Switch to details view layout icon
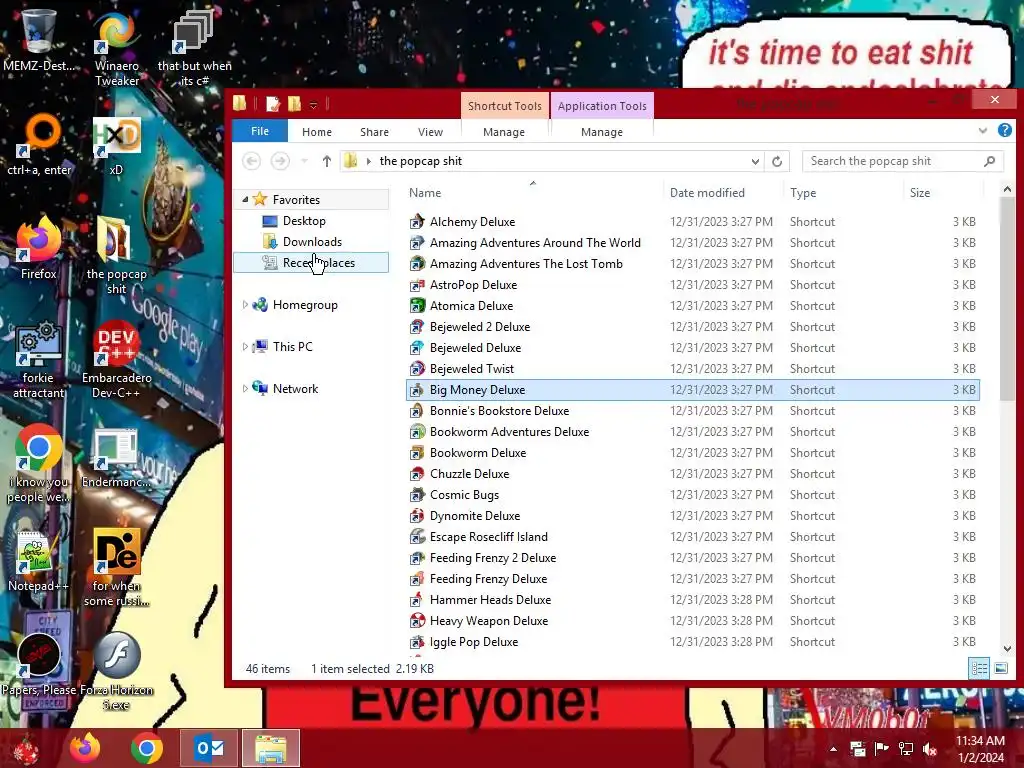This screenshot has height=768, width=1024. (979, 669)
